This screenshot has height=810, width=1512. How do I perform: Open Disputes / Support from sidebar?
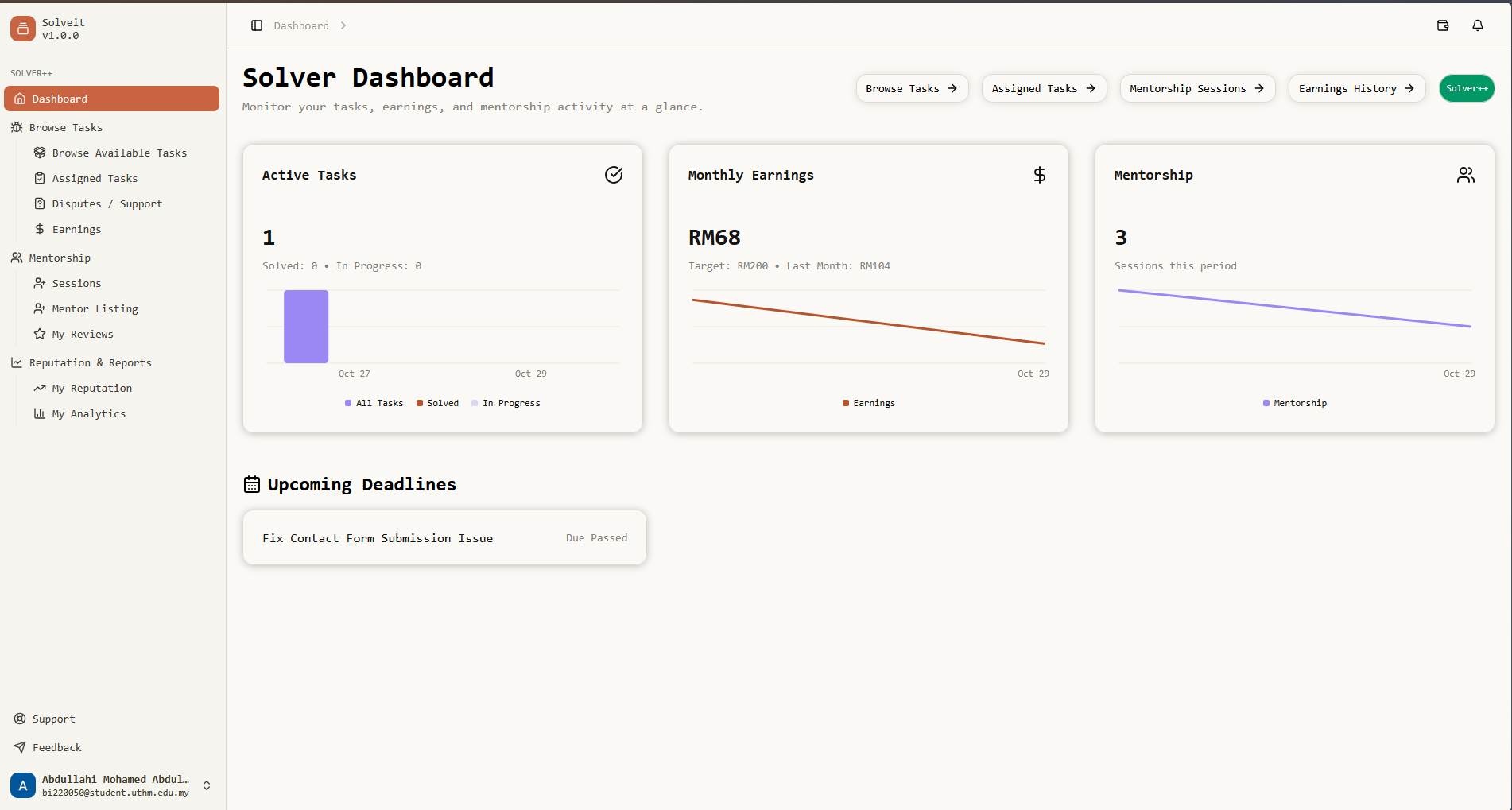point(107,203)
